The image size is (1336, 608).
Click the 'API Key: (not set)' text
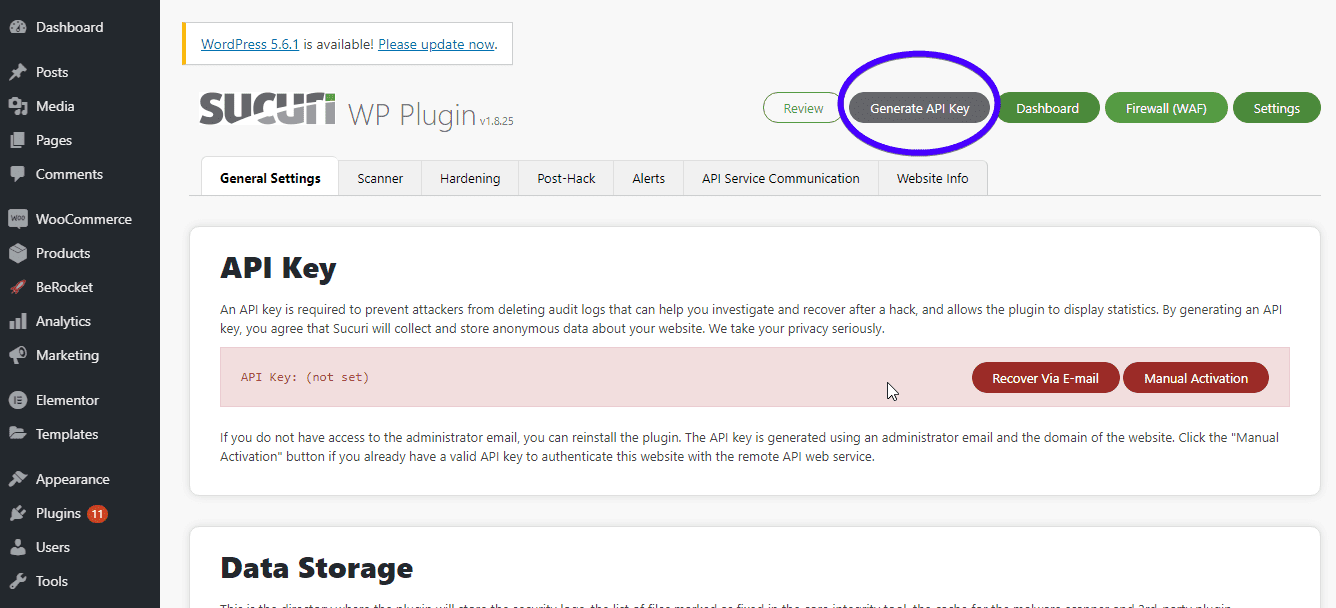(305, 377)
